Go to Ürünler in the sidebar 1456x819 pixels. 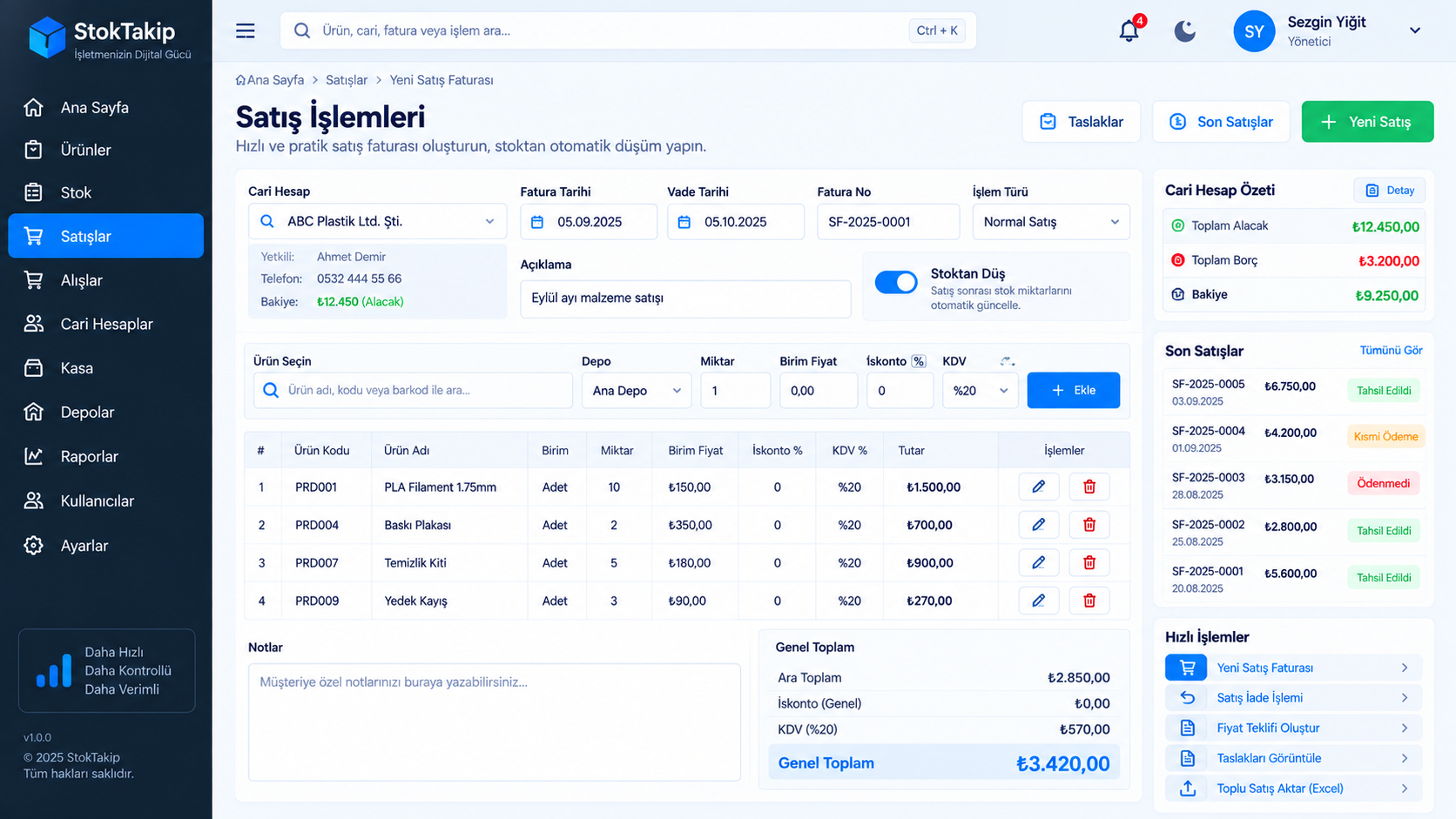point(106,150)
